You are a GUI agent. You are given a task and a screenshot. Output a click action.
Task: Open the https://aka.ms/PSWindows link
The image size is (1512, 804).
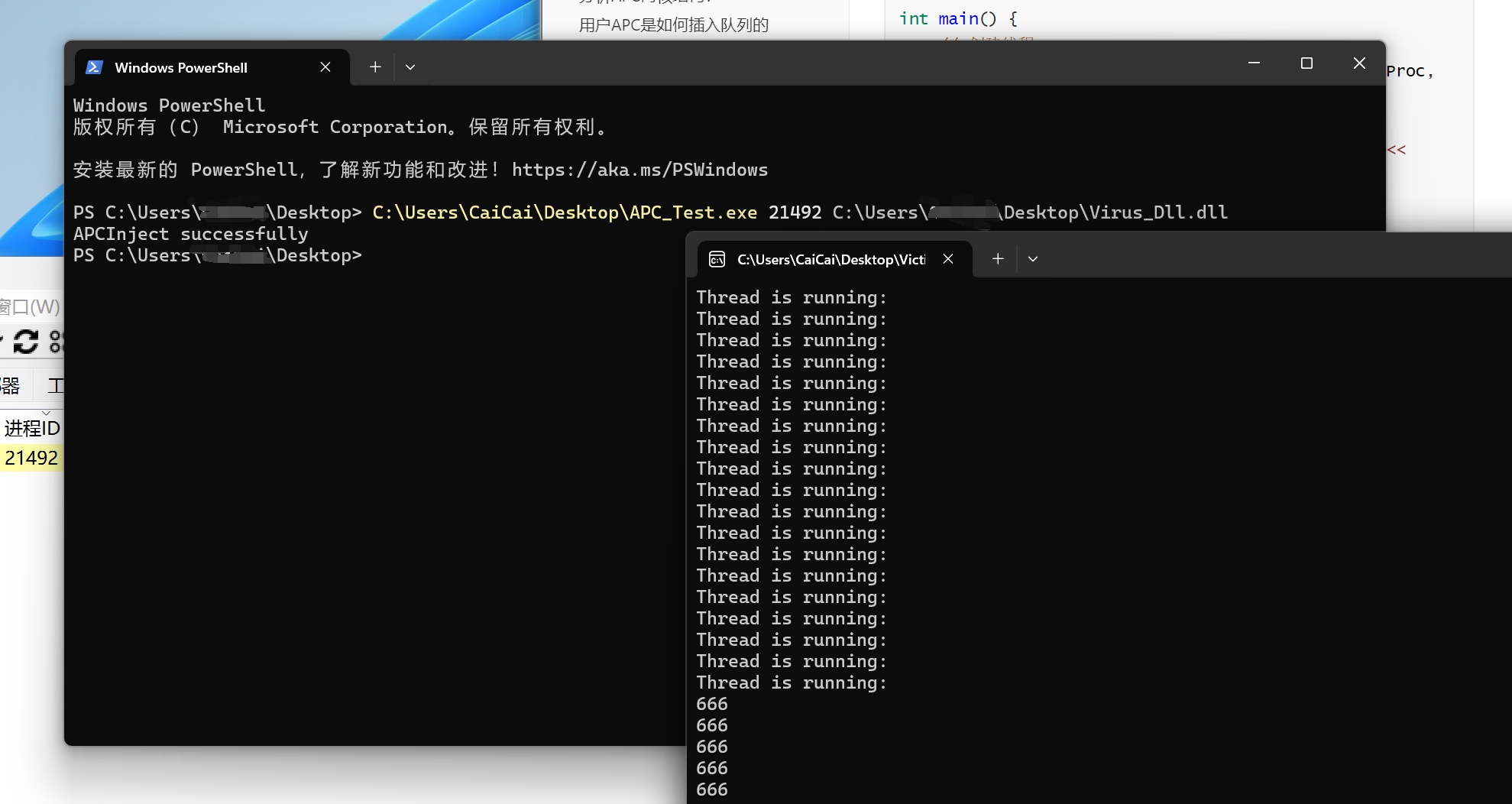(x=639, y=170)
